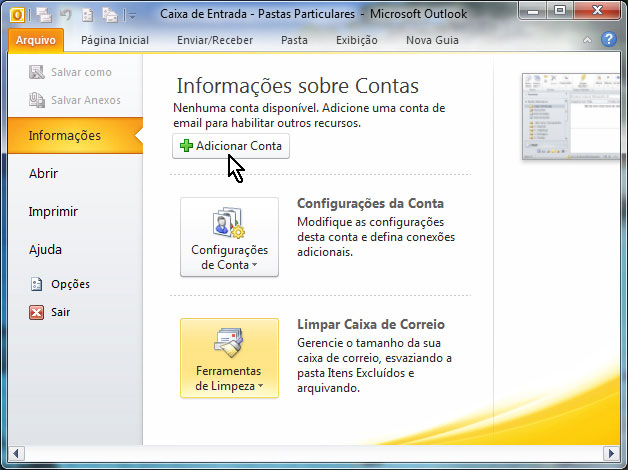Click the green plus Adicionar Conta icon
The width and height of the screenshot is (628, 470).
(x=186, y=146)
